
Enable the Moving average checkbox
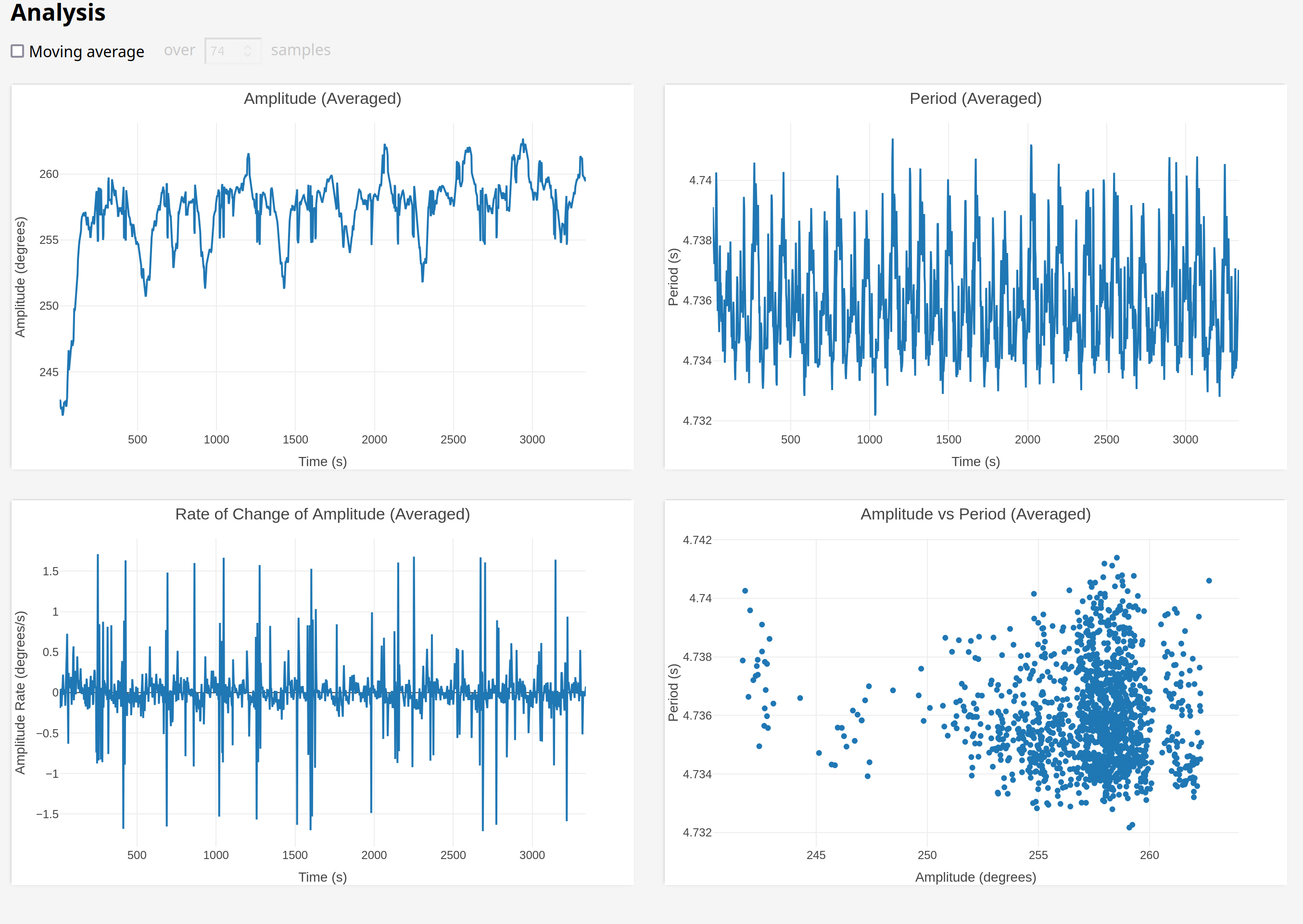(18, 51)
